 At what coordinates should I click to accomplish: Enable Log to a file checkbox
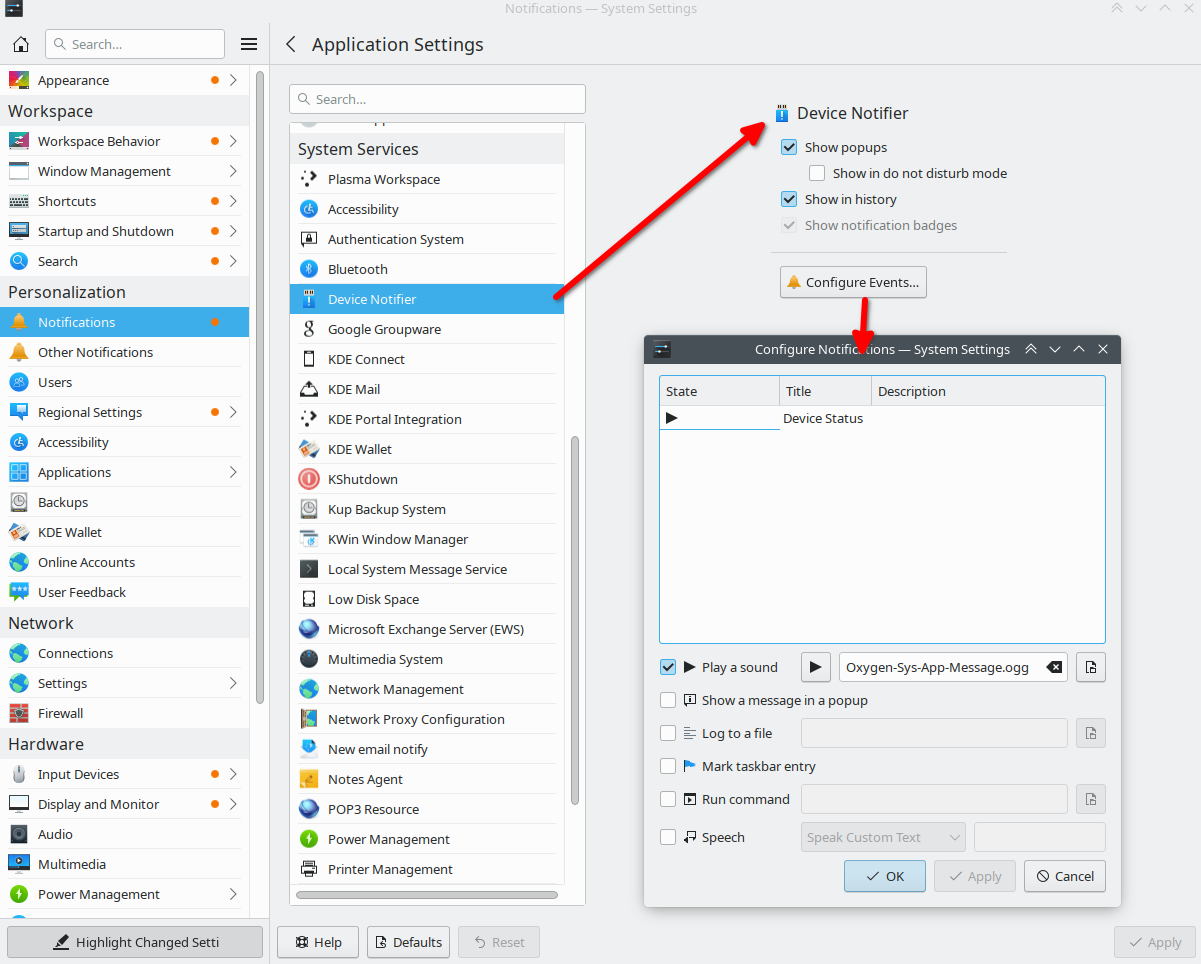coord(668,733)
